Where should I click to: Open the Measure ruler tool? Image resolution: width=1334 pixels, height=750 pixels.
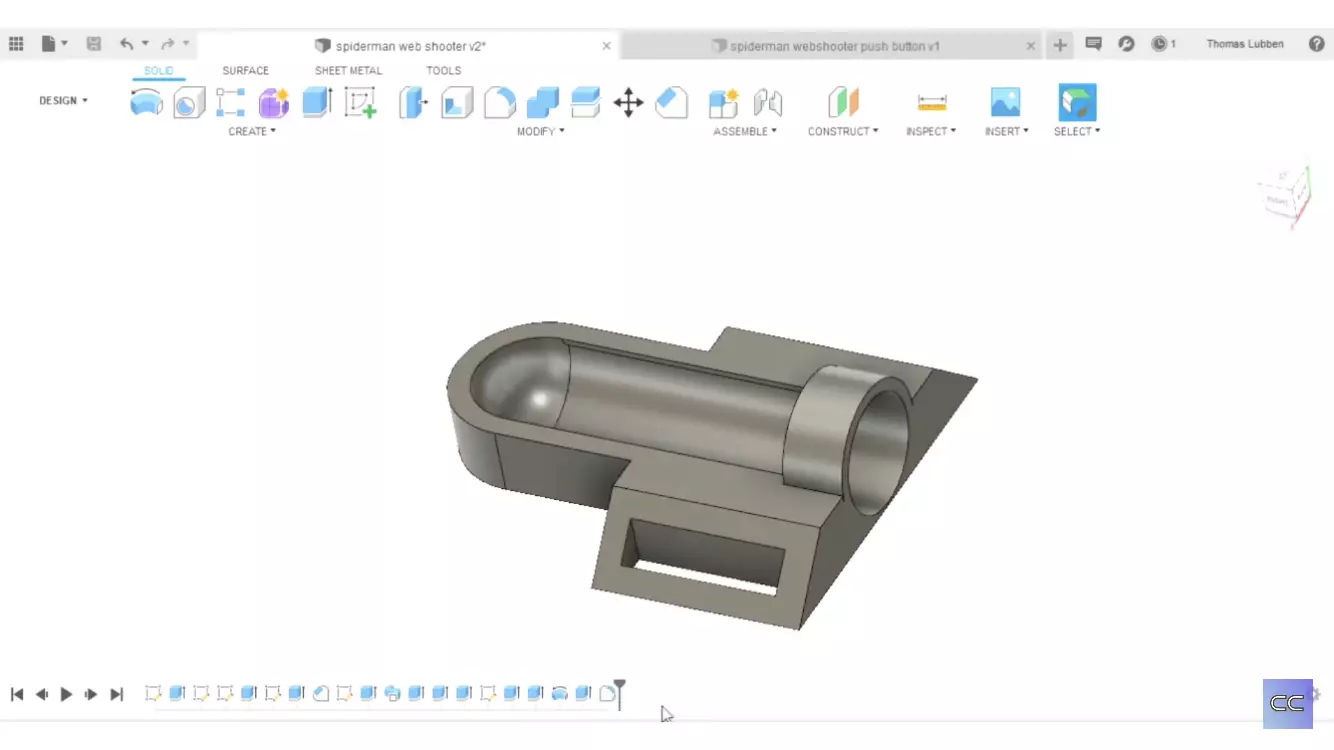[931, 102]
